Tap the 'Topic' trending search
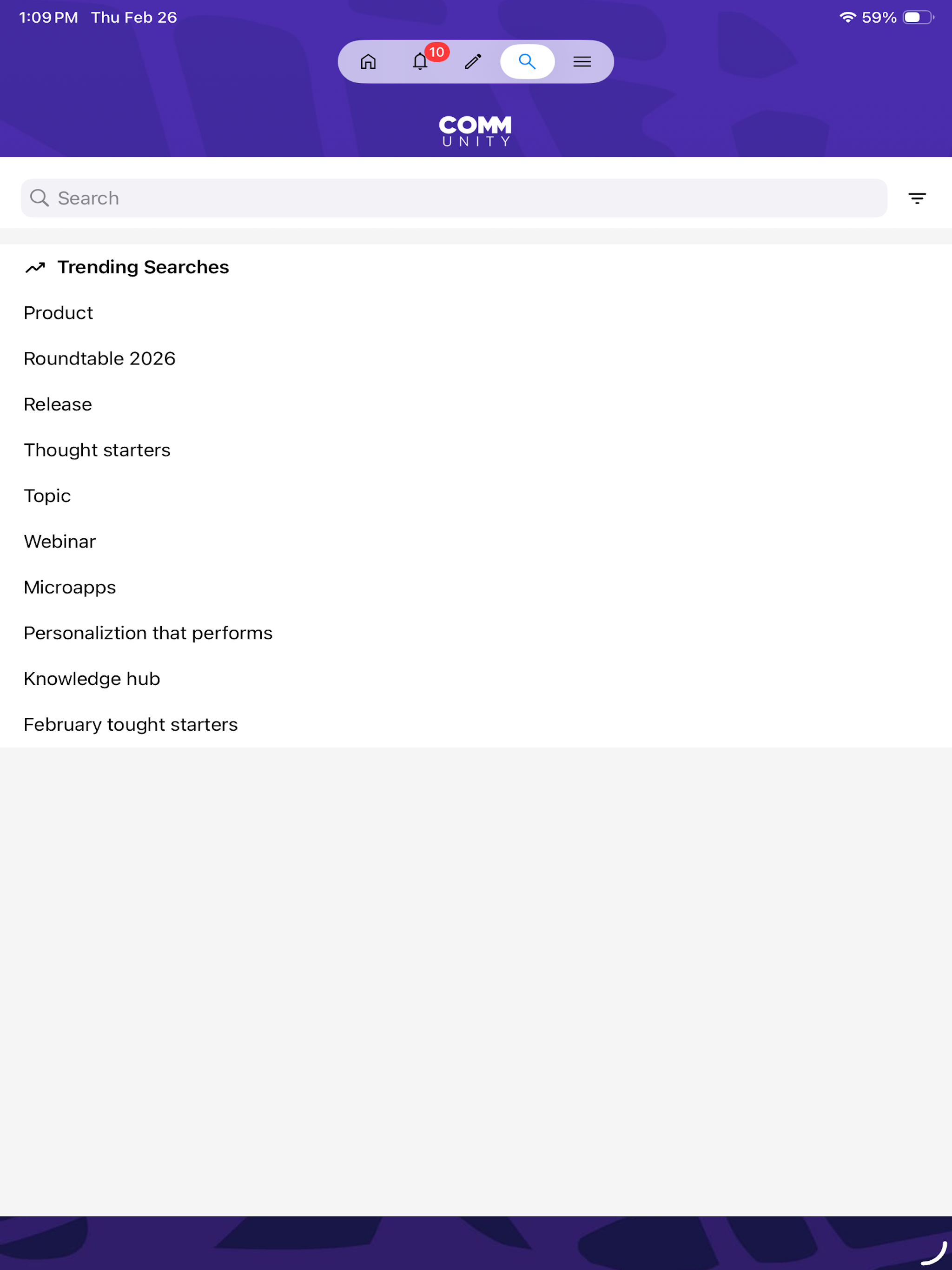 [47, 496]
